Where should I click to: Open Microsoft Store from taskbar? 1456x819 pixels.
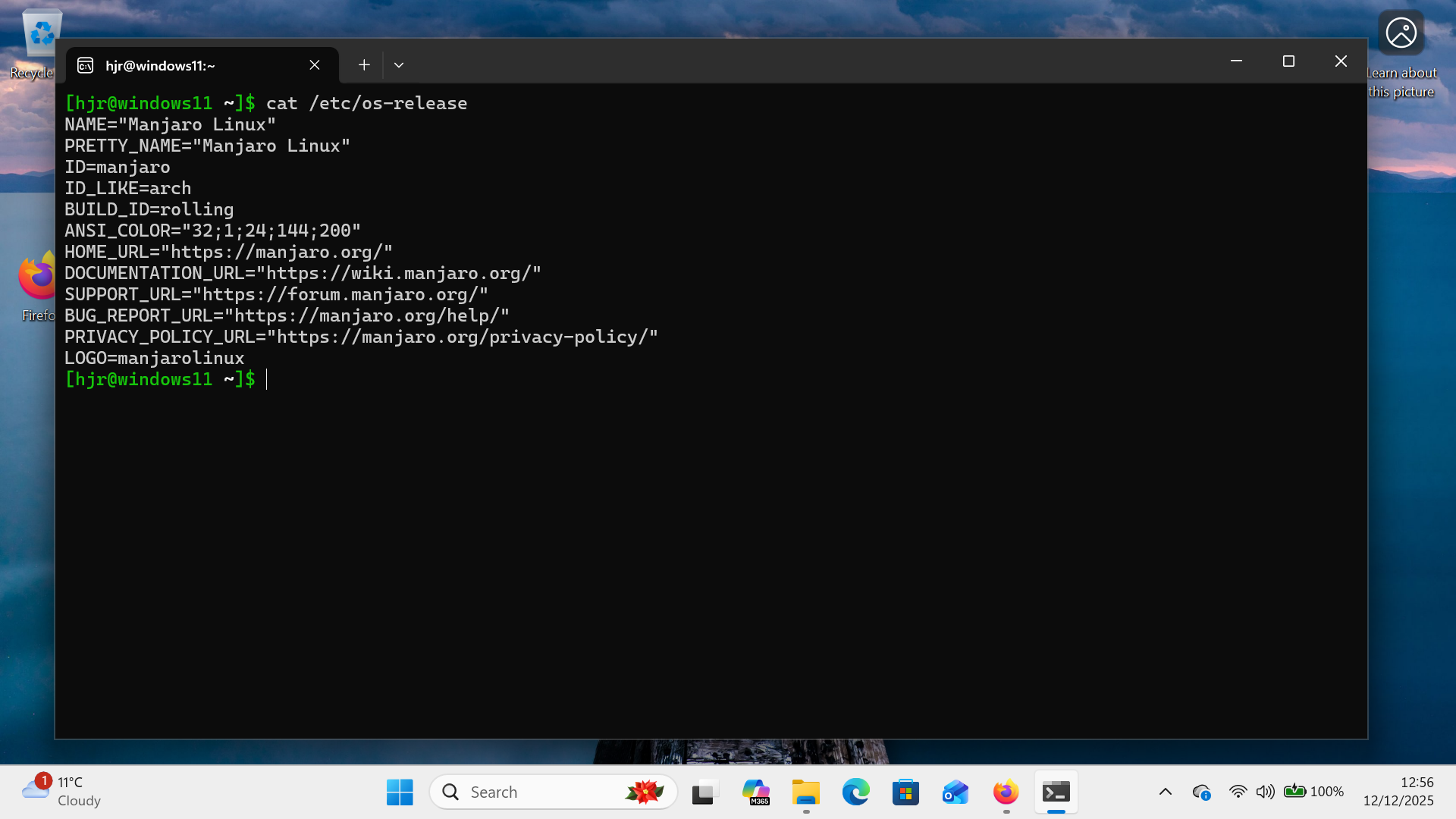tap(905, 792)
